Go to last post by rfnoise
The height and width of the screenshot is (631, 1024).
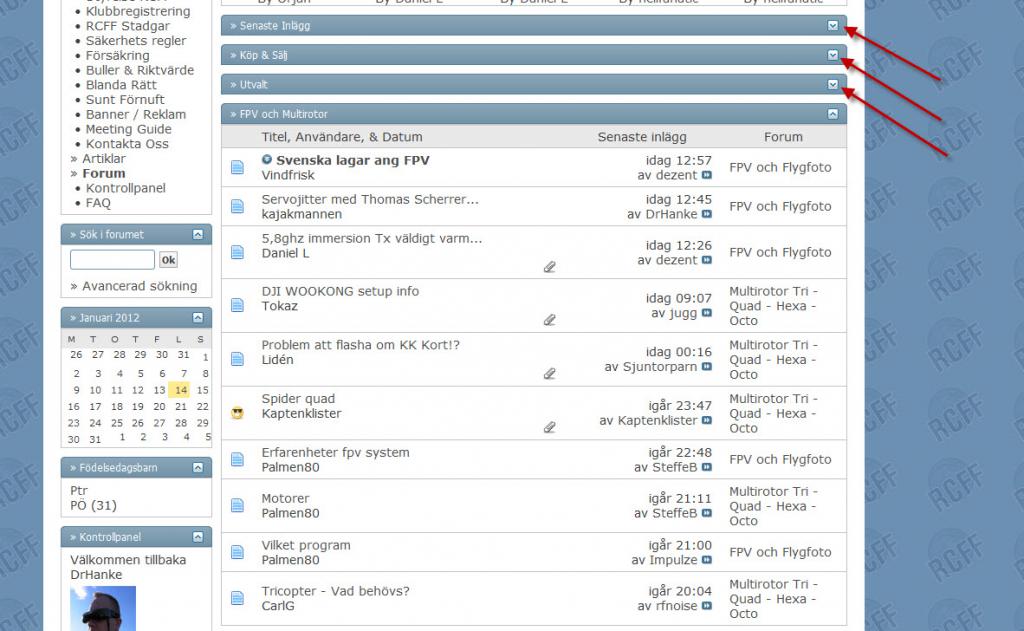707,606
